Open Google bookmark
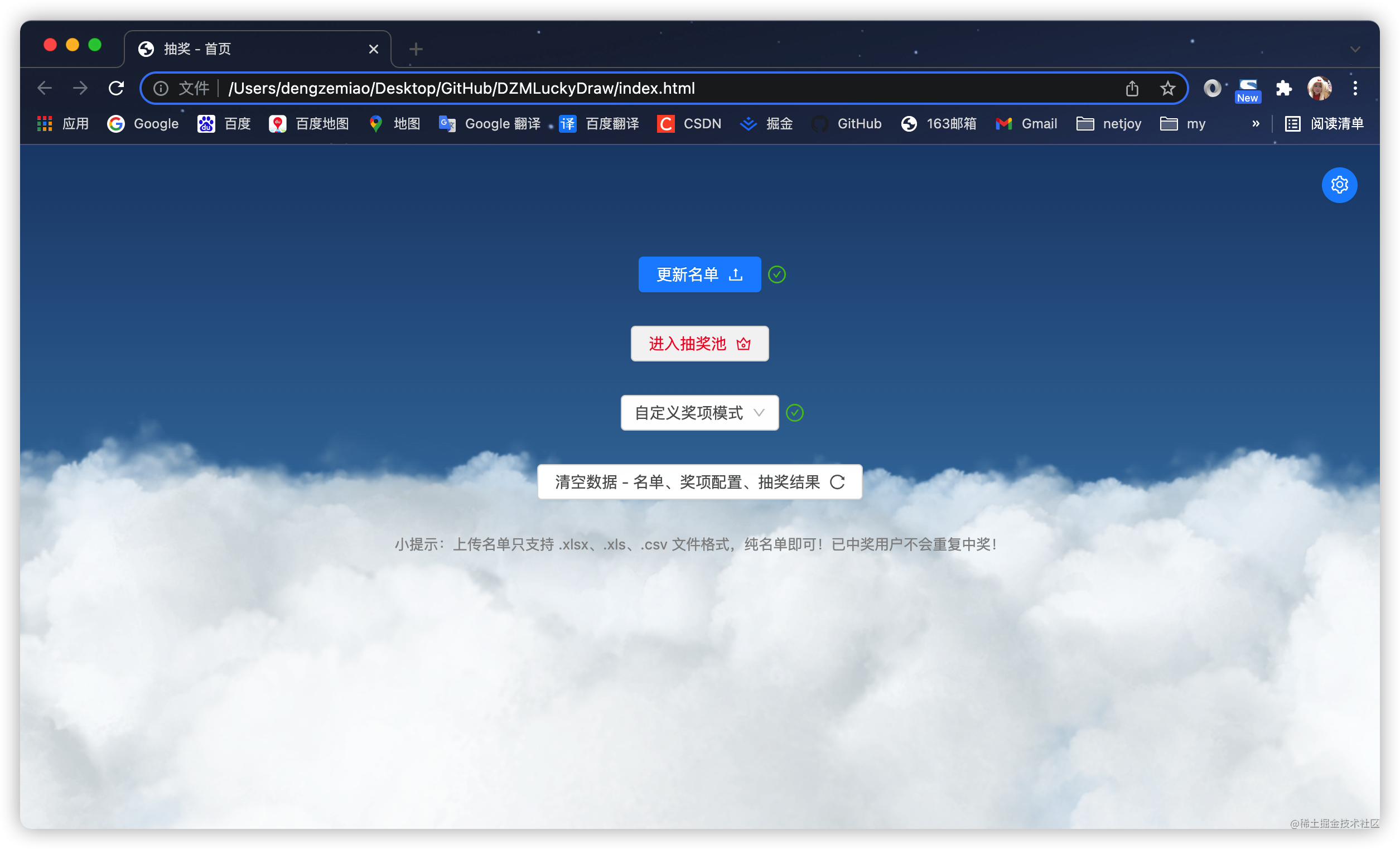The image size is (1400, 849). coord(143,123)
